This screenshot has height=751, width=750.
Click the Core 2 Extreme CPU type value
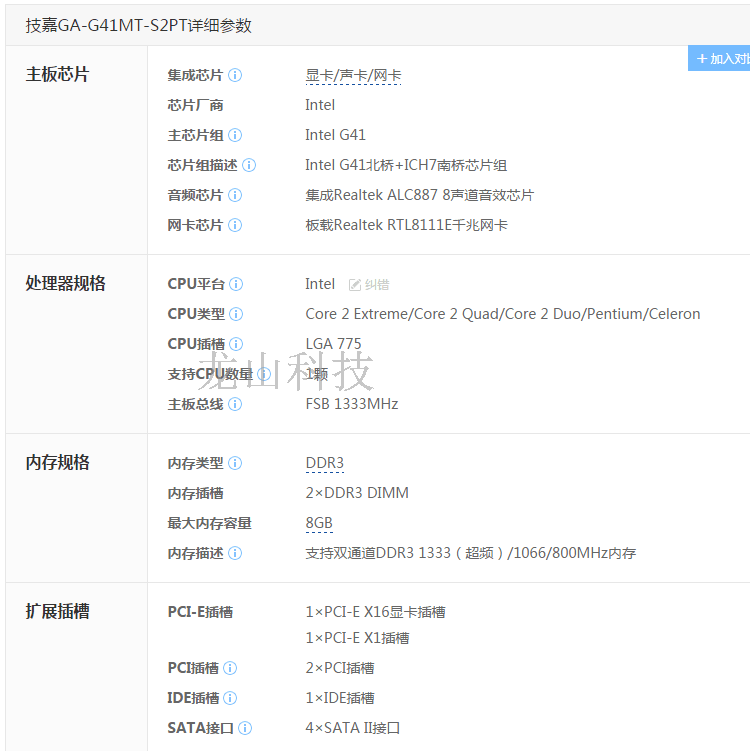click(x=503, y=314)
